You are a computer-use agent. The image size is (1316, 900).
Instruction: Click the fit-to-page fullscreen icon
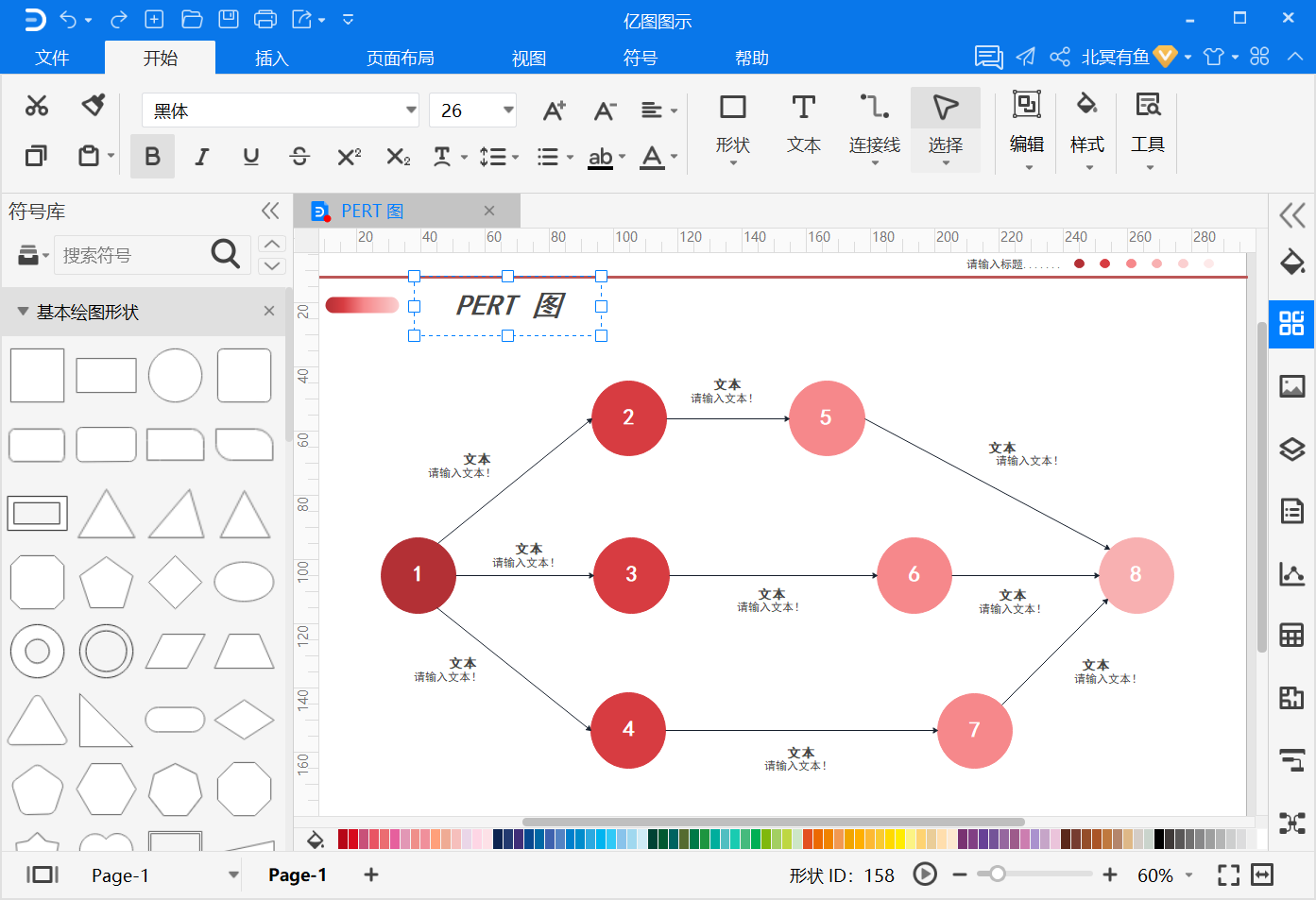[1228, 875]
